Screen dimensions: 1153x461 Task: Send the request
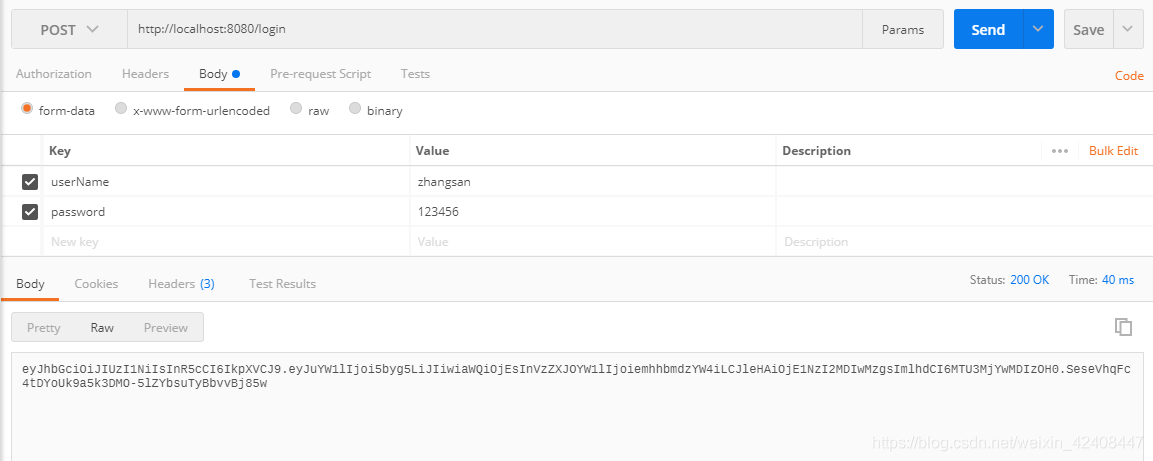coord(988,29)
